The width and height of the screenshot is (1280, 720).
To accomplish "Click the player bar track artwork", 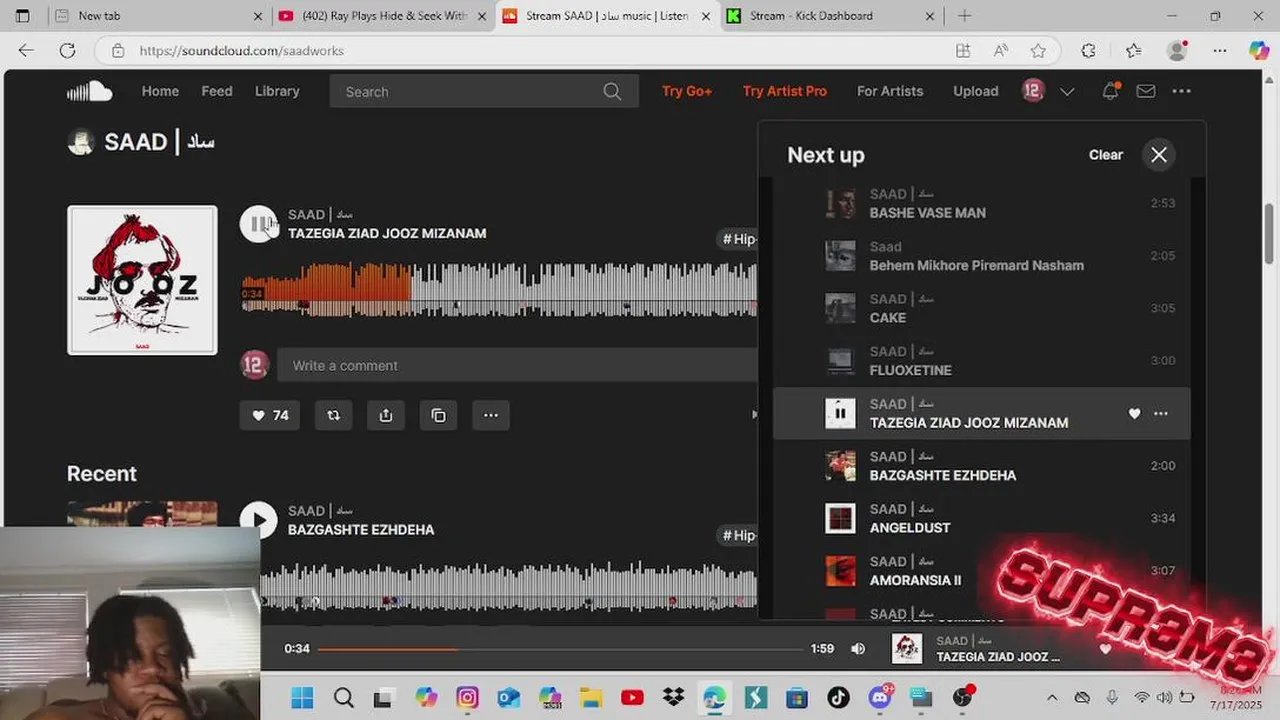I will [907, 649].
